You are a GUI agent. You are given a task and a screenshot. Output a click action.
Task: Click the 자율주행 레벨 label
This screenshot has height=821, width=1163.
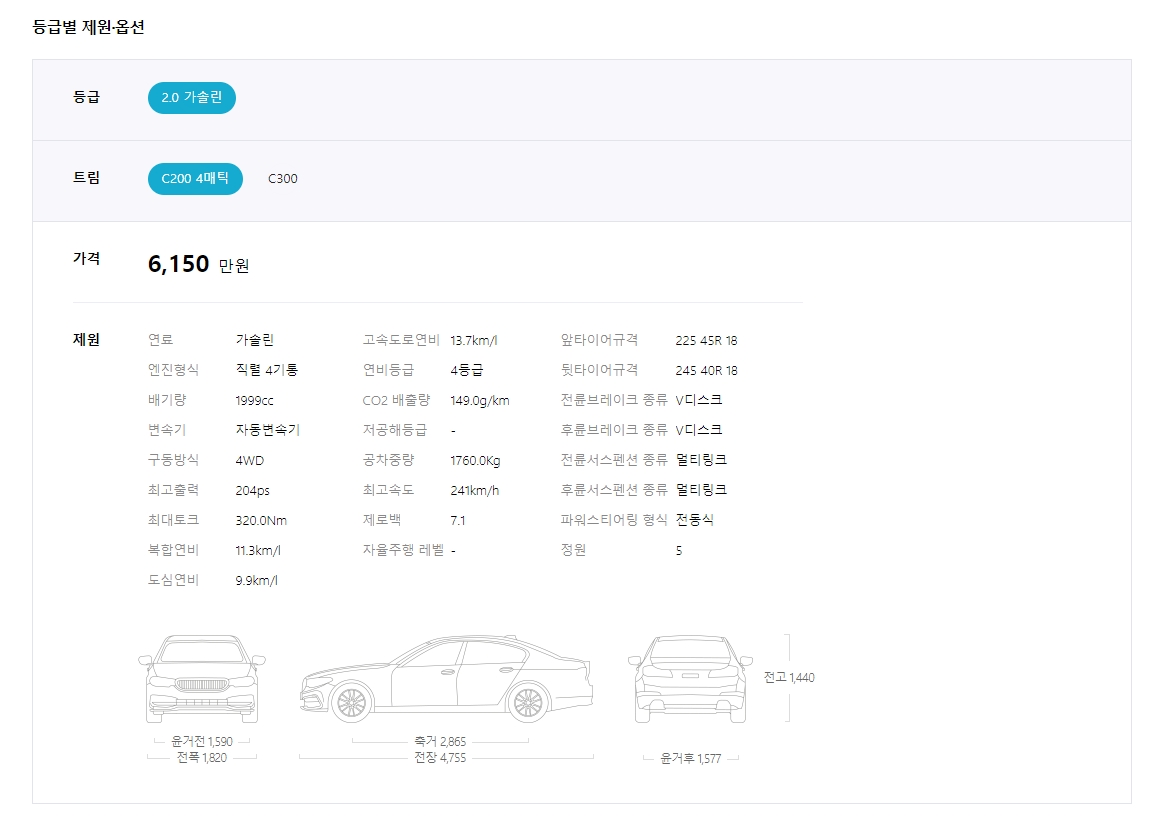tap(403, 550)
